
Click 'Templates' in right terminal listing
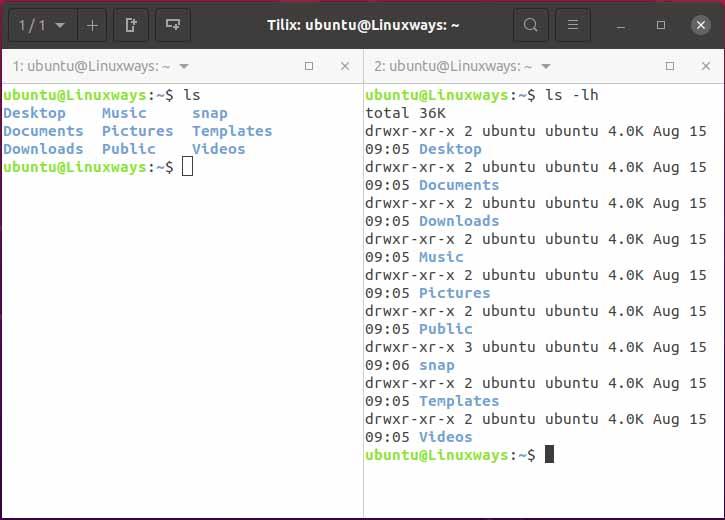[x=459, y=401]
